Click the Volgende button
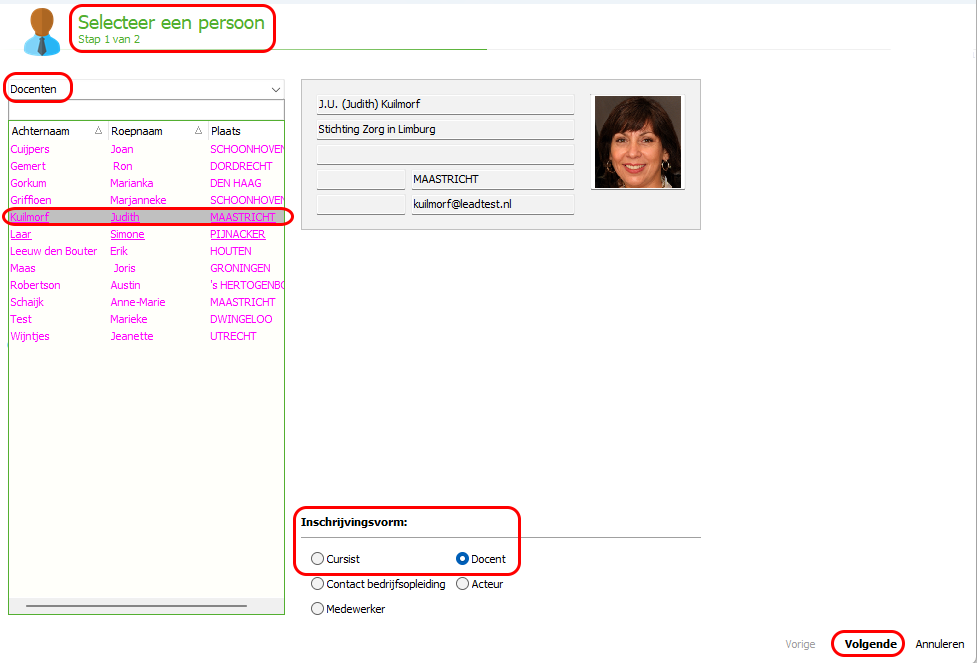Screen dimensions: 977x663 [x=870, y=644]
